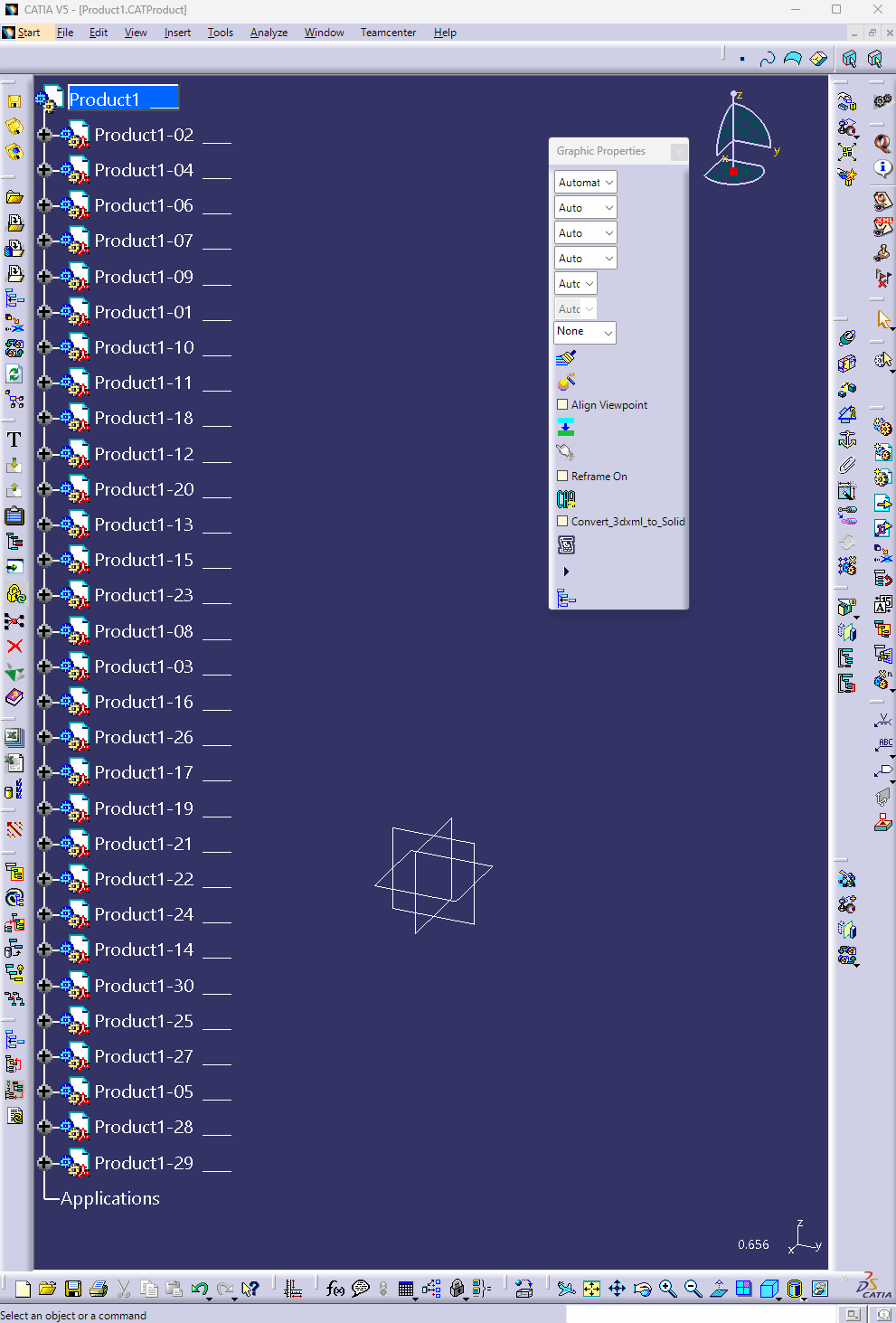Enable the Reframe On checkbox
This screenshot has width=896, height=1323.
pos(562,476)
